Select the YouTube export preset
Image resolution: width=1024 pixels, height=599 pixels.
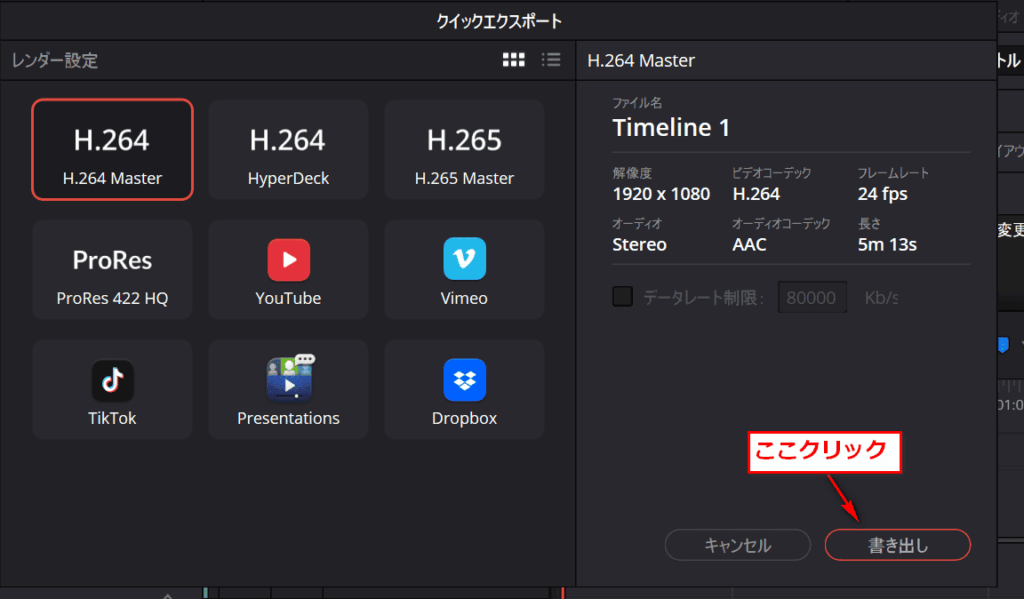tap(288, 269)
